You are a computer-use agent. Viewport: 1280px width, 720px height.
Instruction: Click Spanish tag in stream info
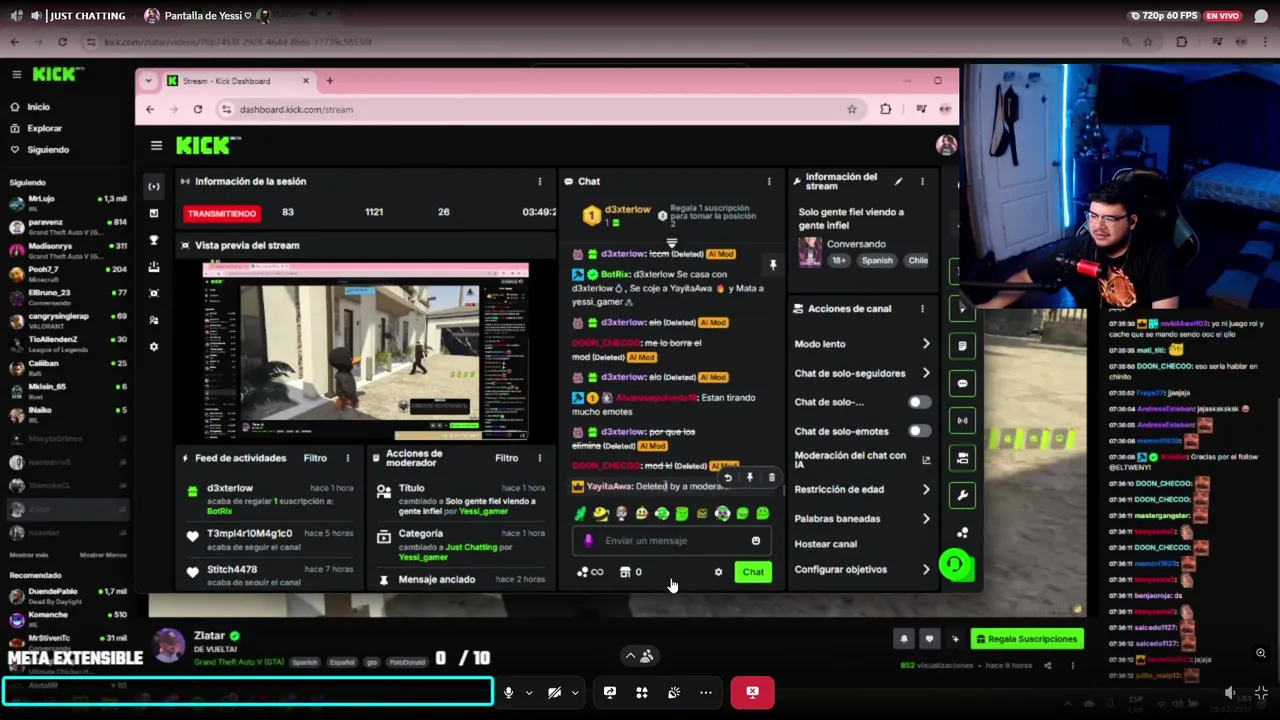877,260
